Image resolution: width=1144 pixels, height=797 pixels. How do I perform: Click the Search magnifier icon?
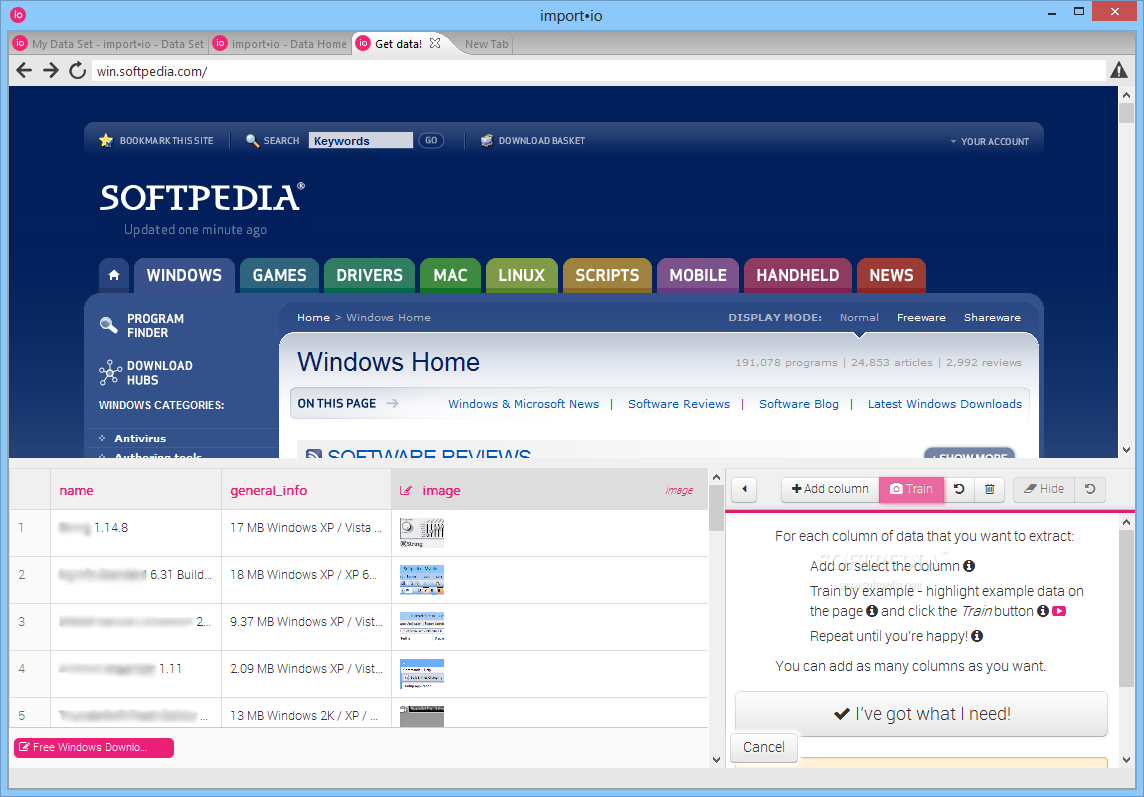[x=252, y=140]
